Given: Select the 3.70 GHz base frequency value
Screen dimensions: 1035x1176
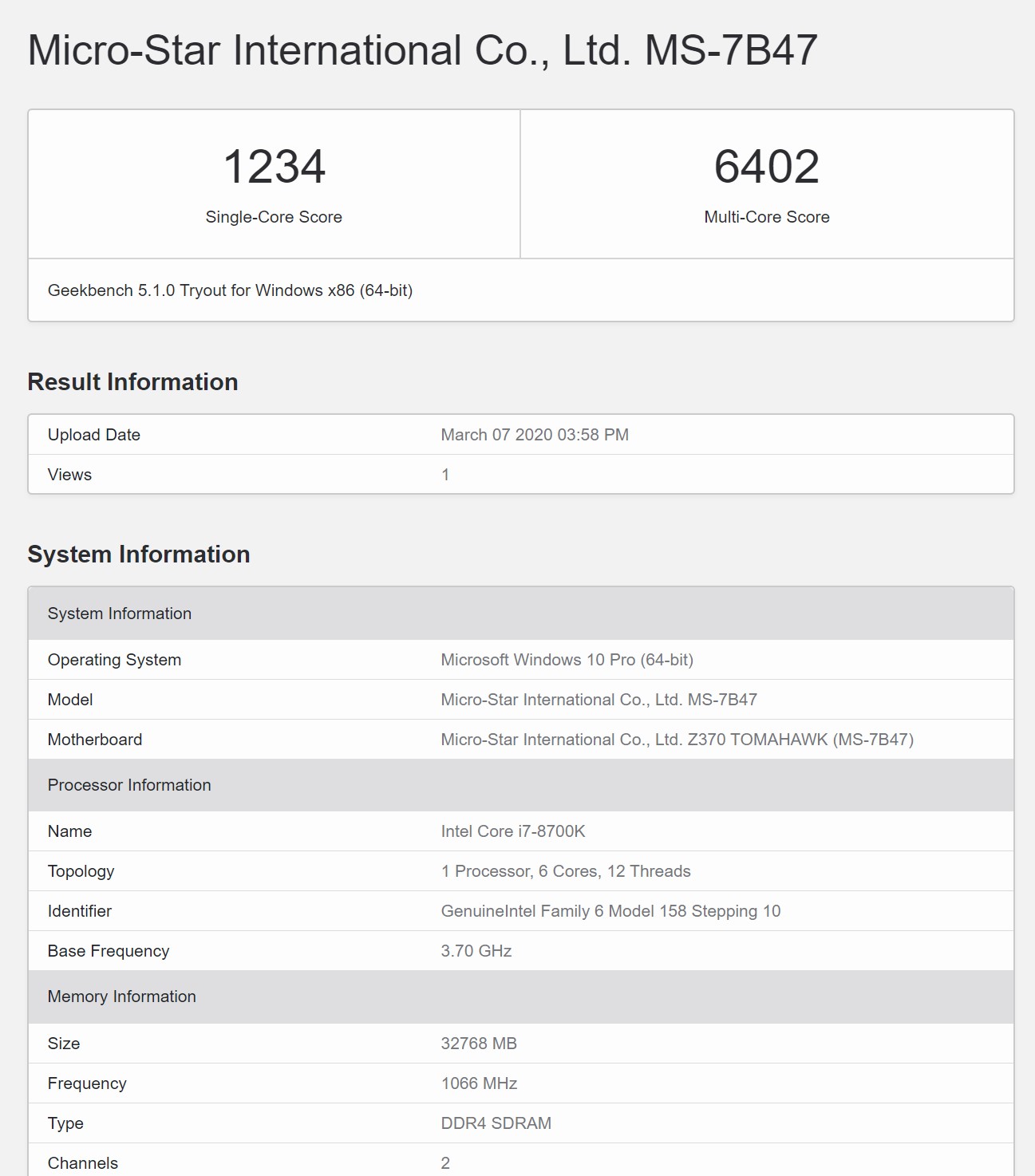Looking at the screenshot, I should click(476, 951).
